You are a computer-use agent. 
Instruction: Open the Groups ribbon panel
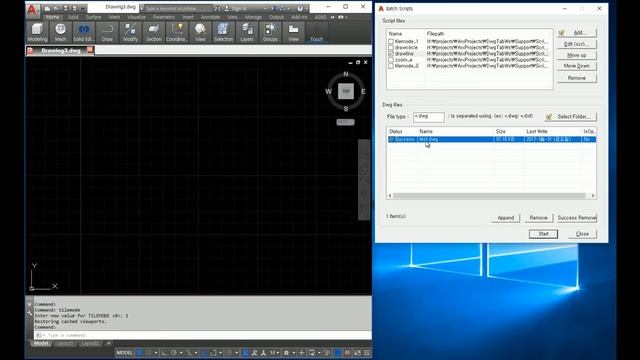pyautogui.click(x=270, y=32)
